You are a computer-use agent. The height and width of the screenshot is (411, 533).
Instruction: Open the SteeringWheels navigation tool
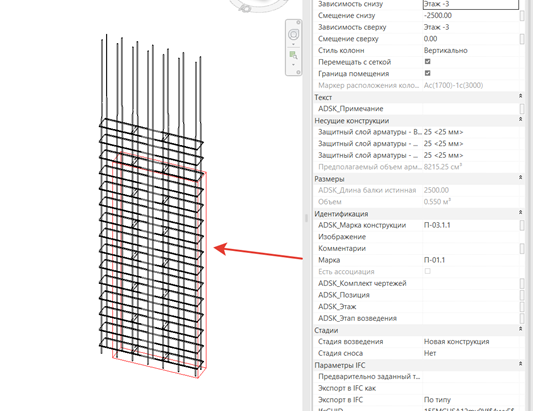point(293,35)
